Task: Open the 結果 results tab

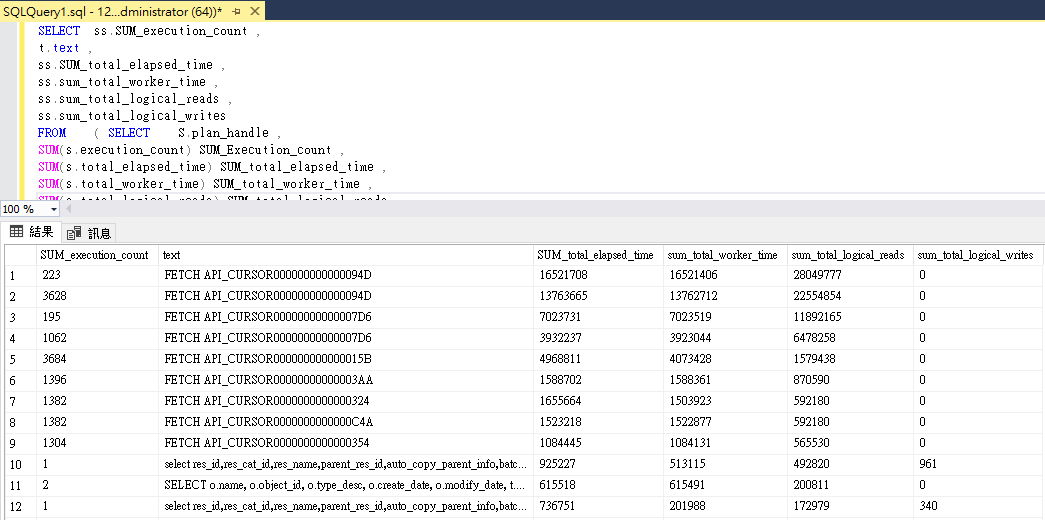Action: click(32, 232)
